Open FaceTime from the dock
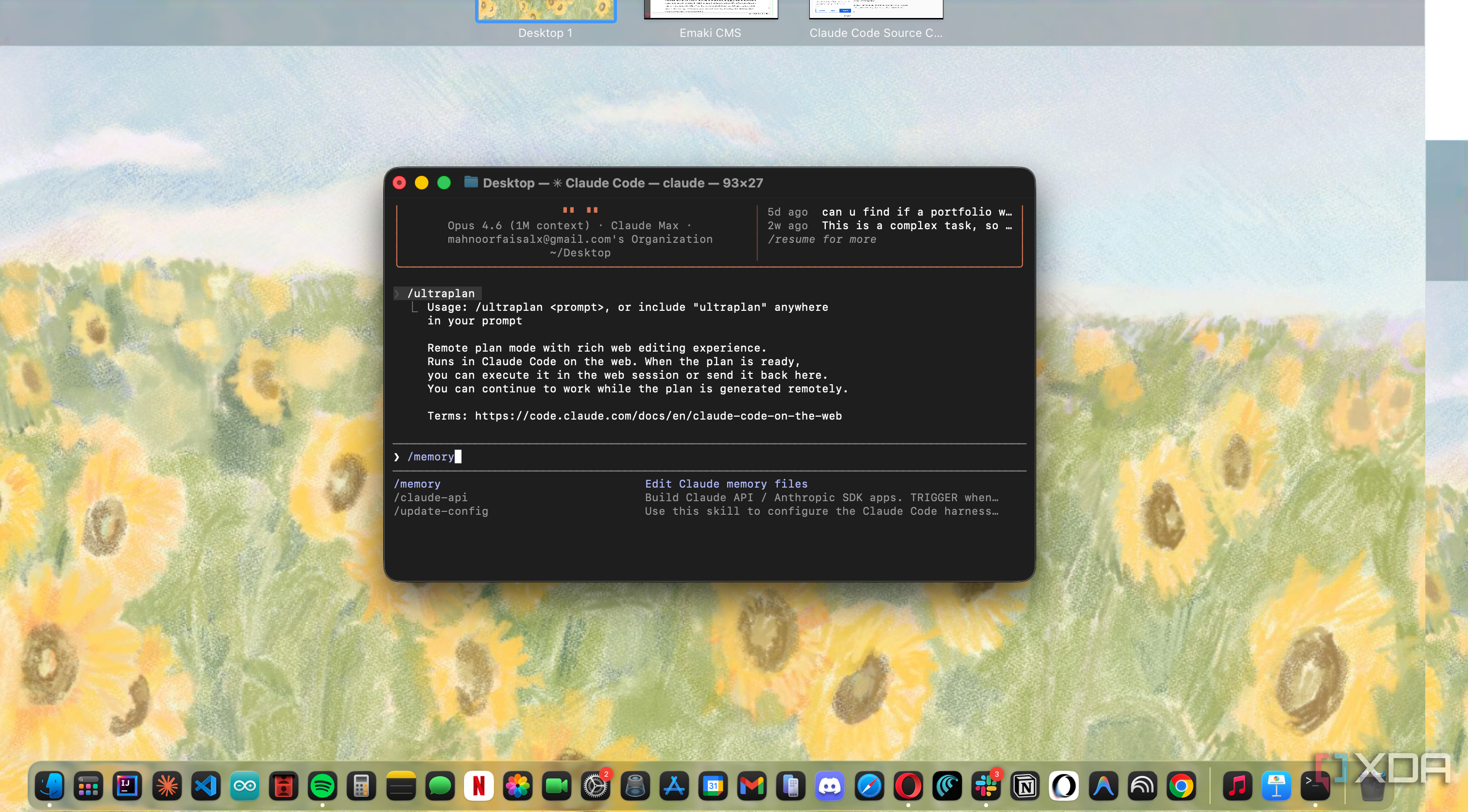1468x812 pixels. pyautogui.click(x=557, y=786)
